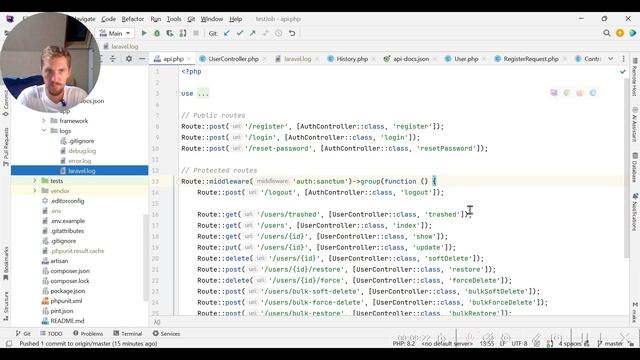Open the Structure side panel
The width and height of the screenshot is (640, 360).
(x=6, y=306)
